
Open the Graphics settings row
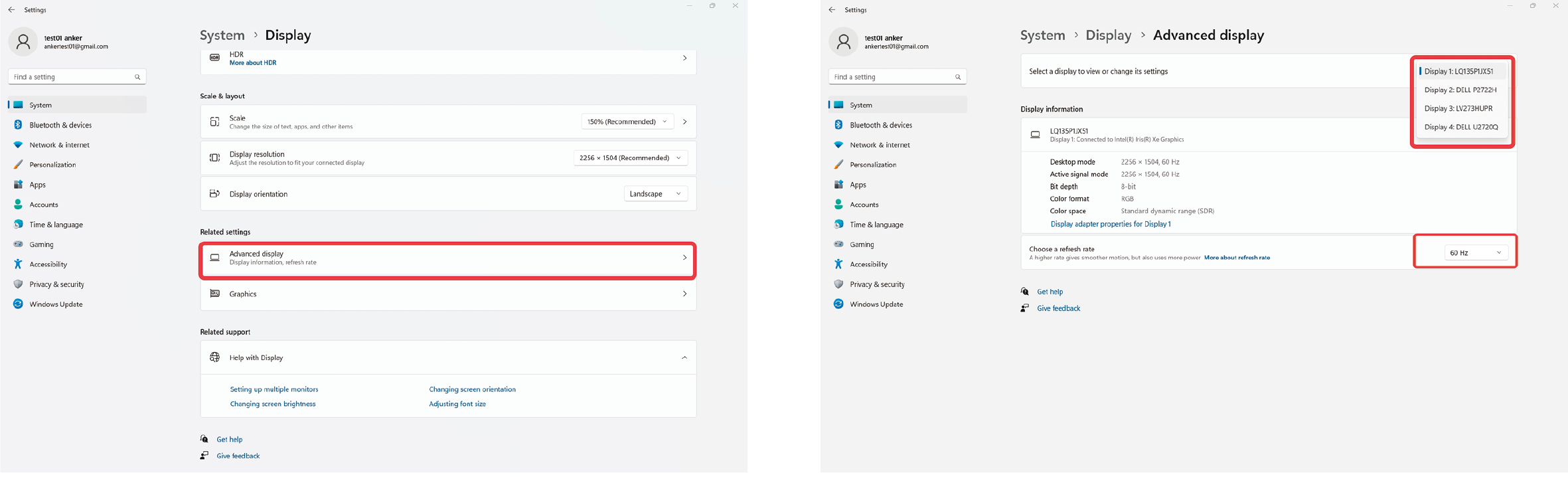448,294
